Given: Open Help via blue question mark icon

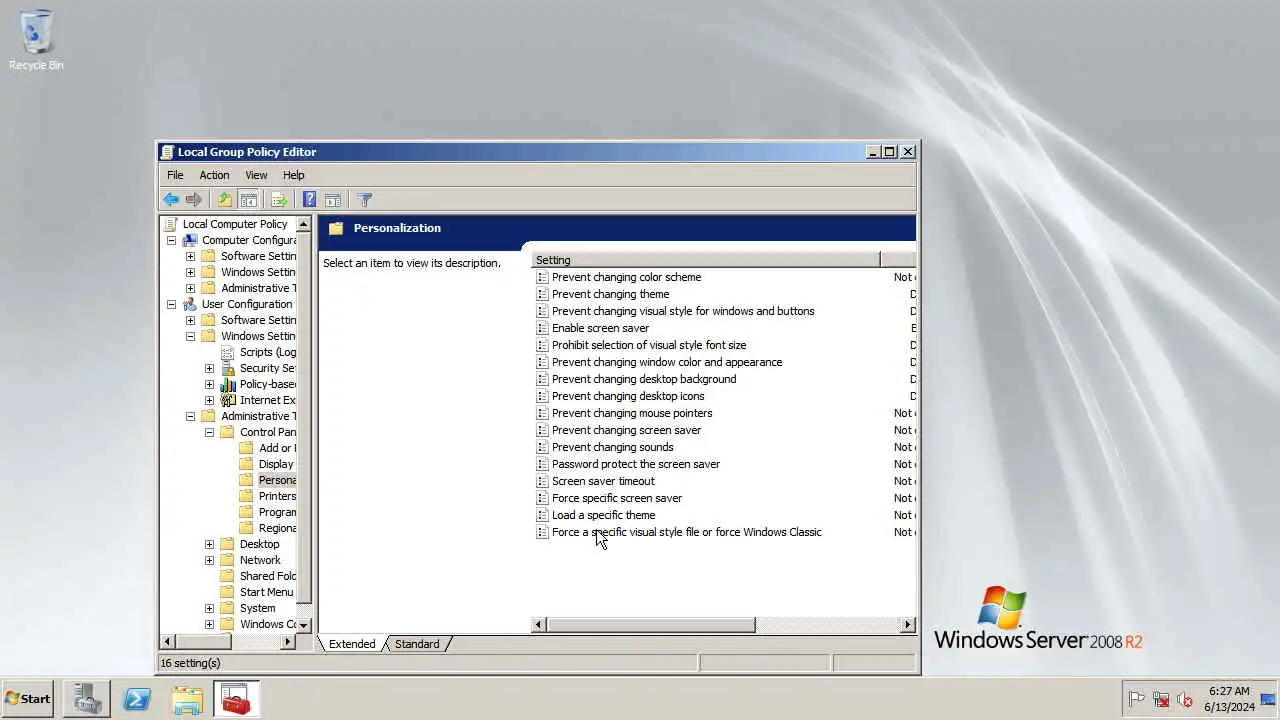Looking at the screenshot, I should coord(310,200).
